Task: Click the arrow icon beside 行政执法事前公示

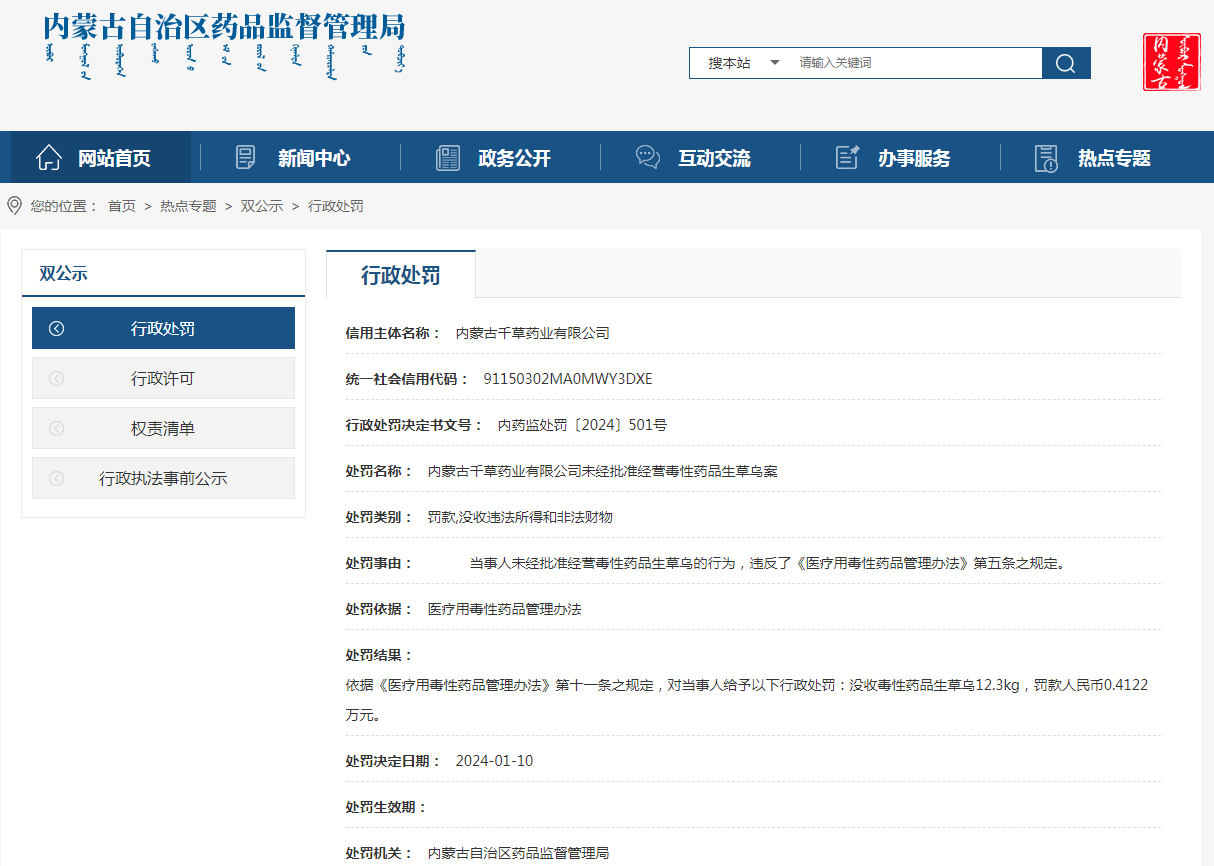Action: [x=56, y=478]
